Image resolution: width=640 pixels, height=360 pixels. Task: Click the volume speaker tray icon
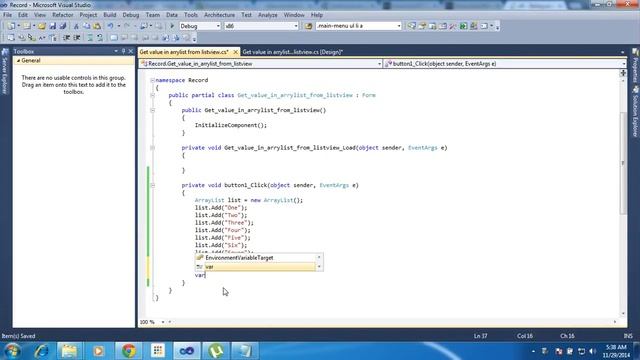pyautogui.click(x=593, y=351)
